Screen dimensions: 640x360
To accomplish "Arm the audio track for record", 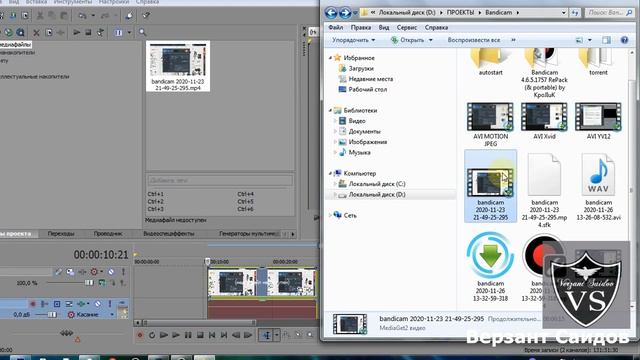I will [x=33, y=304].
